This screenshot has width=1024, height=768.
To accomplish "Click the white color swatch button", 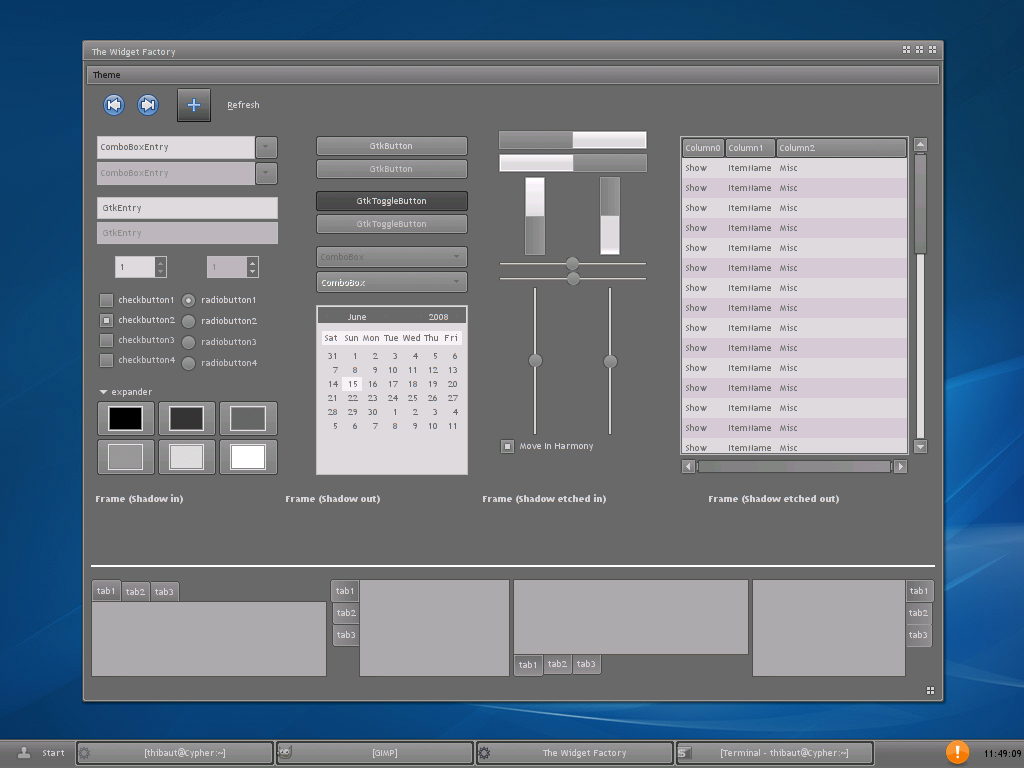I will (248, 456).
